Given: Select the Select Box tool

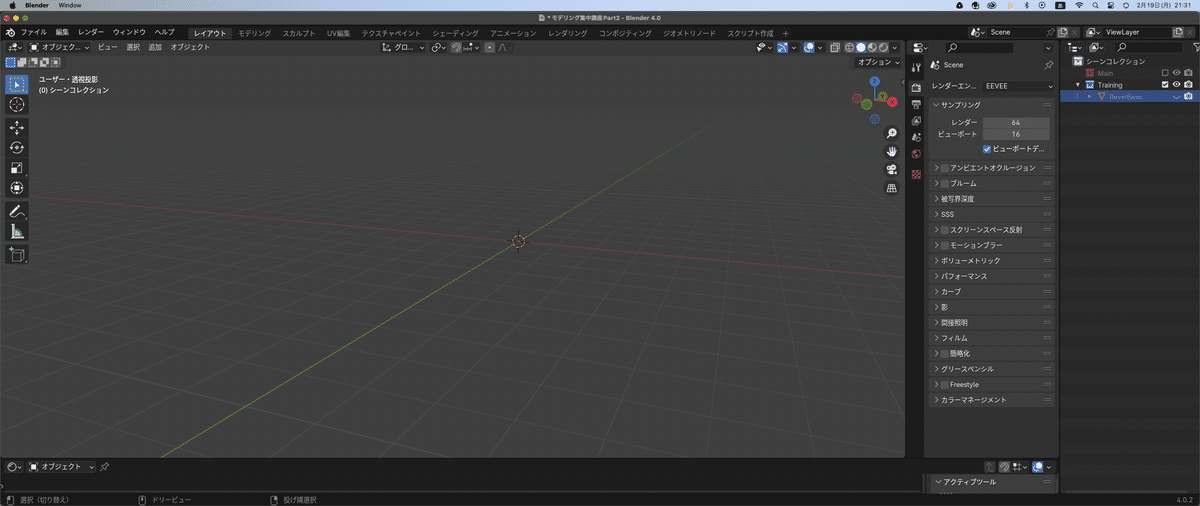Looking at the screenshot, I should pos(17,85).
